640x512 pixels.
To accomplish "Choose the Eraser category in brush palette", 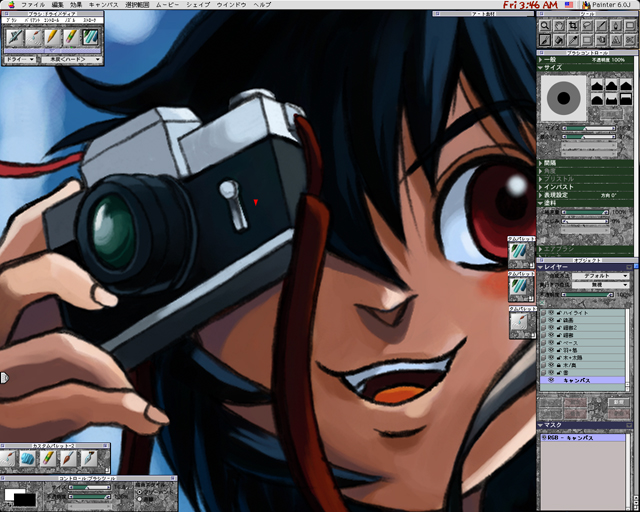I will (x=71, y=37).
